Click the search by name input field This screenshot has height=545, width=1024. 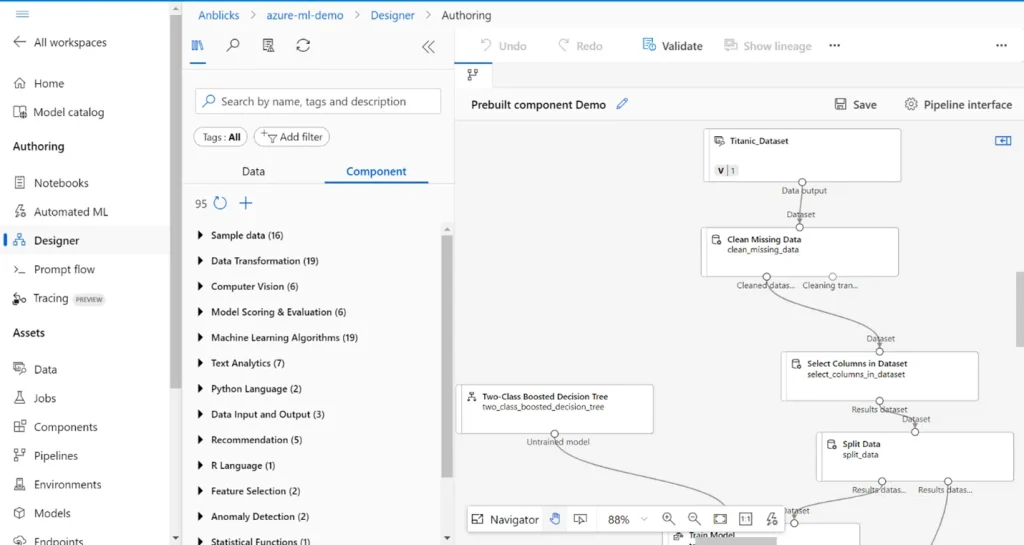pyautogui.click(x=317, y=101)
